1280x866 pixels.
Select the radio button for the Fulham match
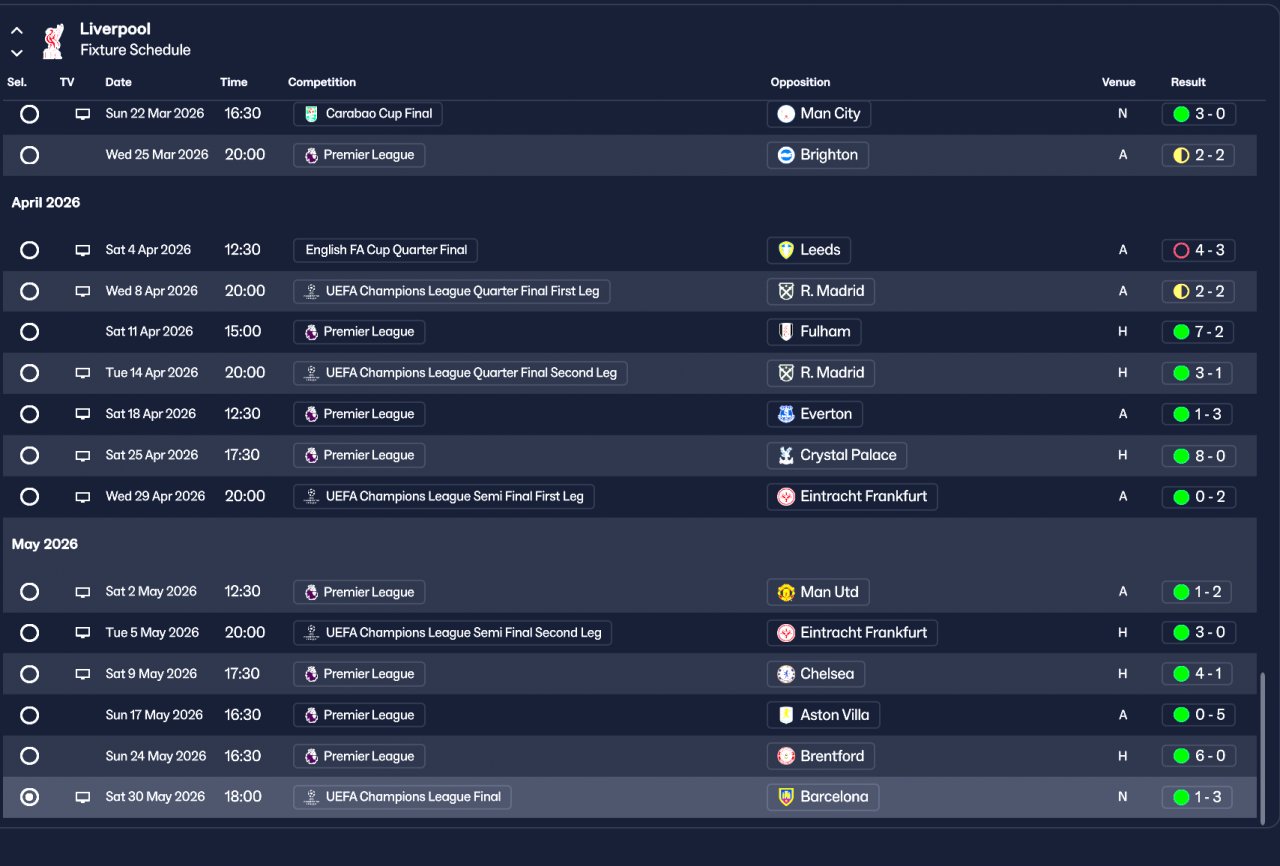point(30,332)
